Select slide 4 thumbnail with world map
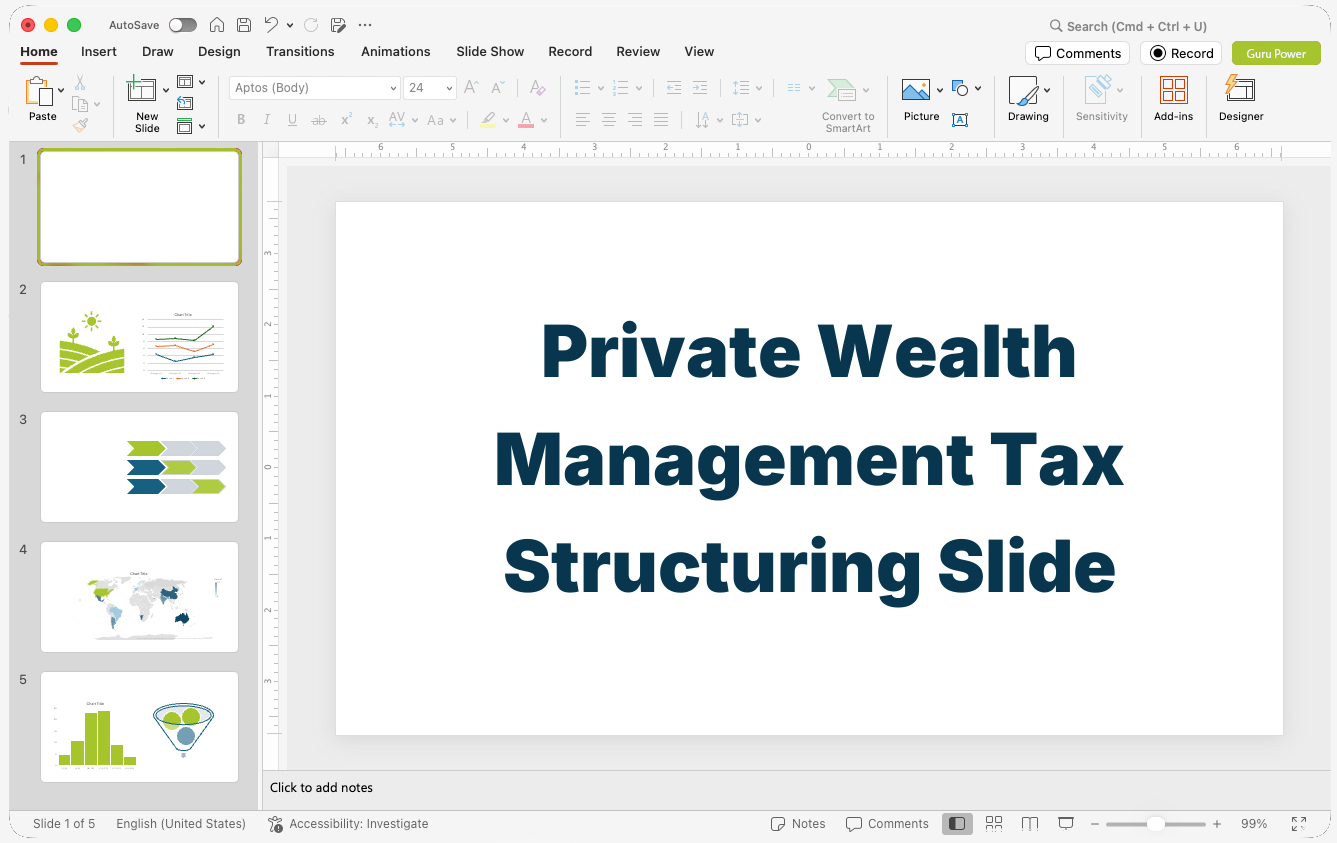 (x=140, y=597)
